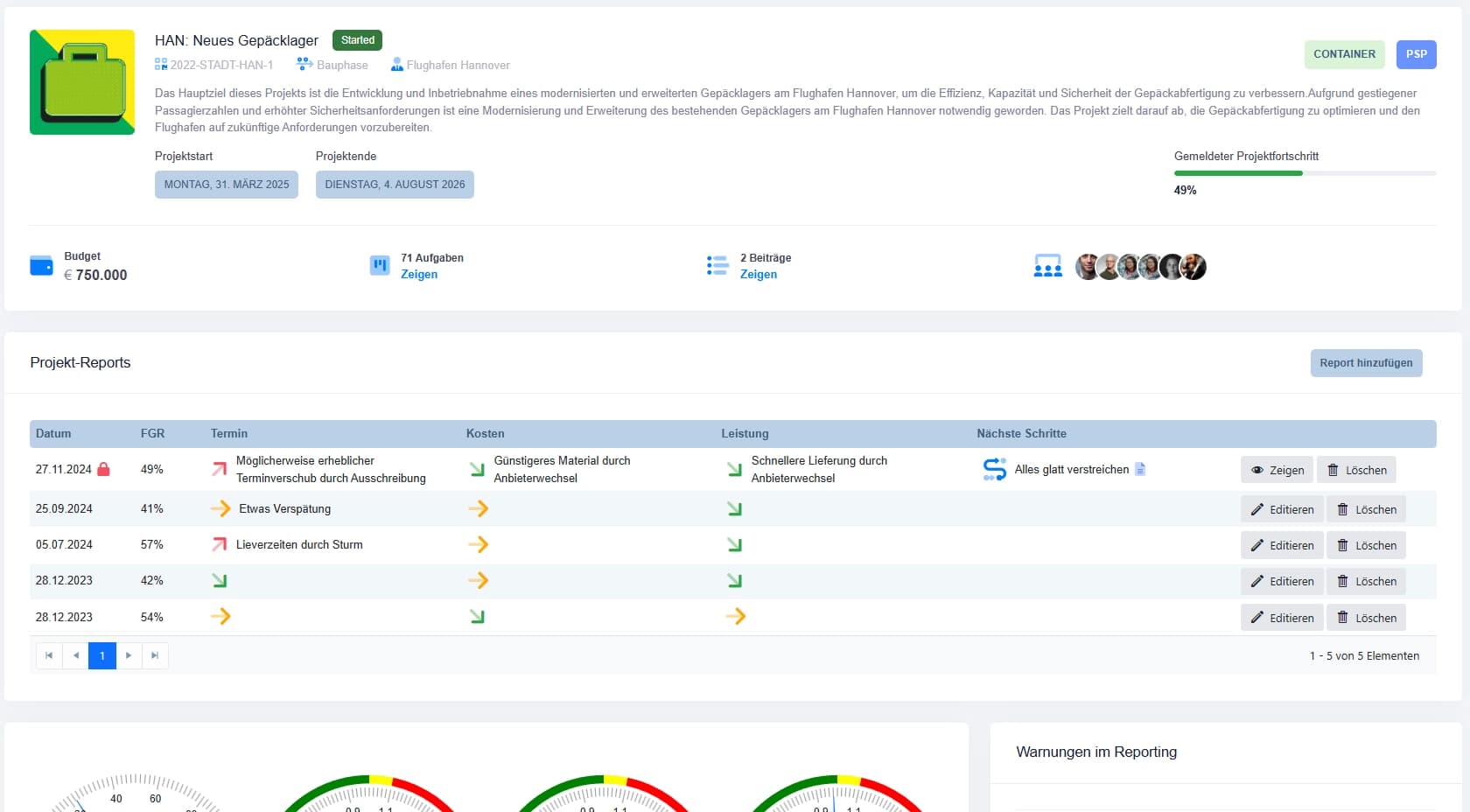Switch to the PSP view
1470x812 pixels.
[x=1416, y=54]
